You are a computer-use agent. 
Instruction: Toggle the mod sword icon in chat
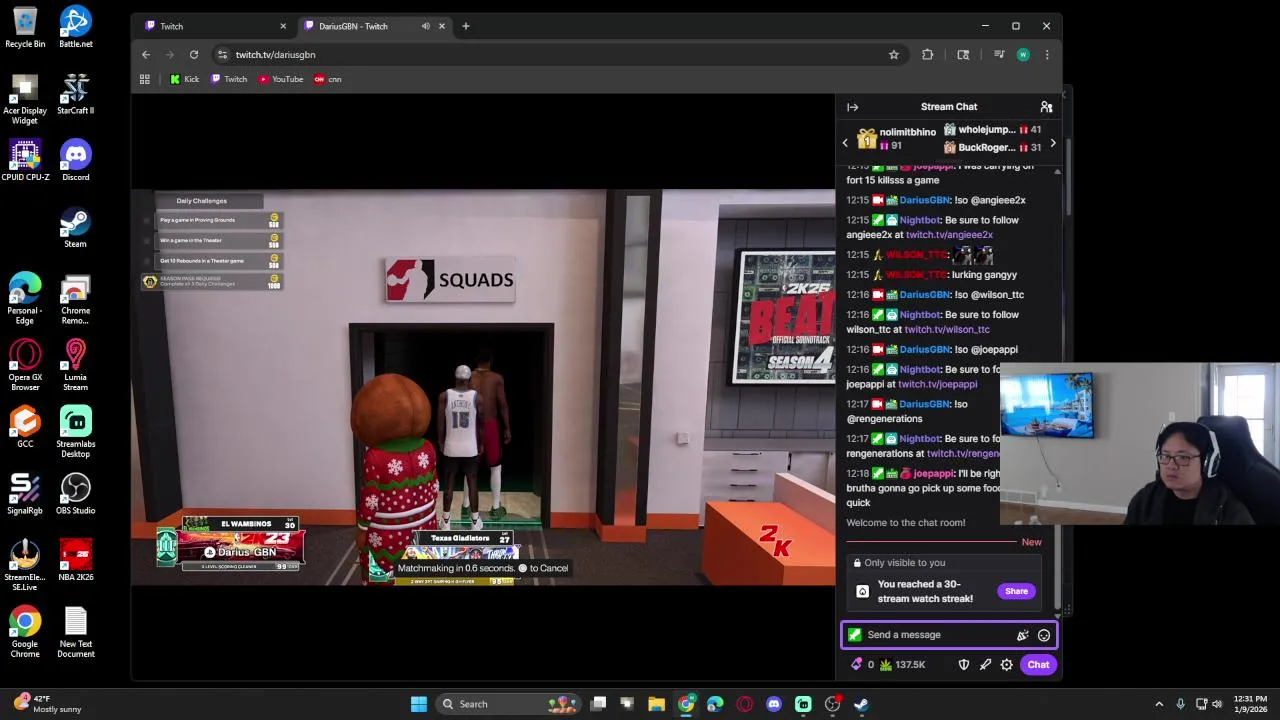click(x=985, y=665)
